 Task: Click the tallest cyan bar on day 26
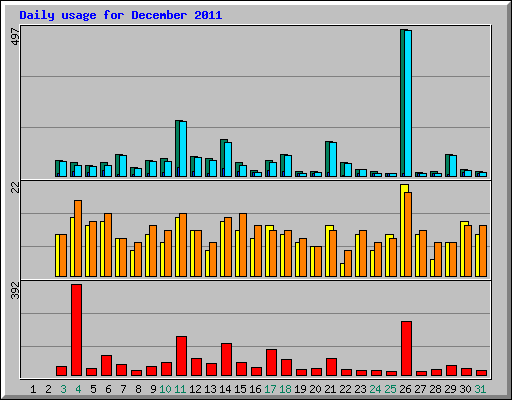(408, 103)
